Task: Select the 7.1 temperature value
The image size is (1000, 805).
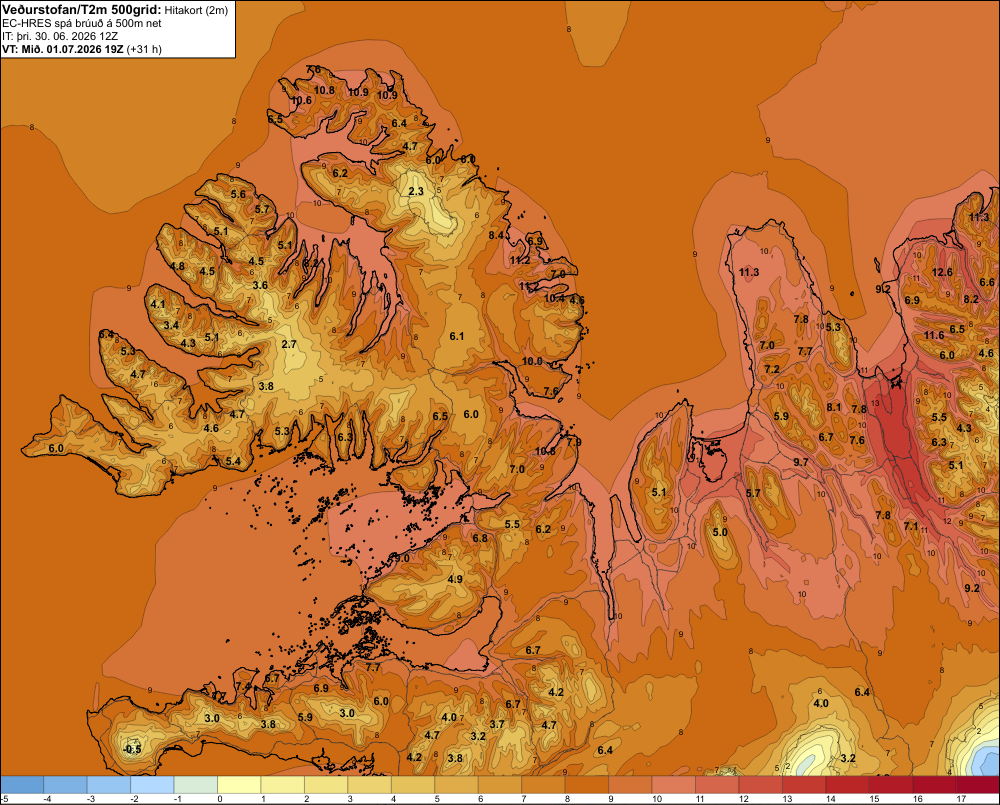Action: click(911, 526)
